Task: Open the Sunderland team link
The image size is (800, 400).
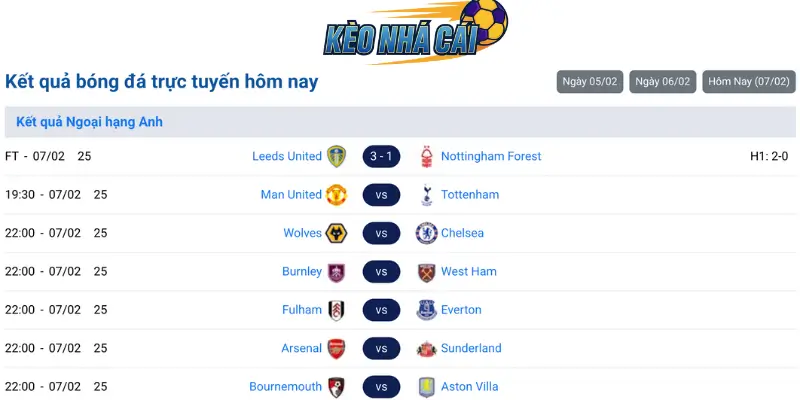Action: coord(471,348)
